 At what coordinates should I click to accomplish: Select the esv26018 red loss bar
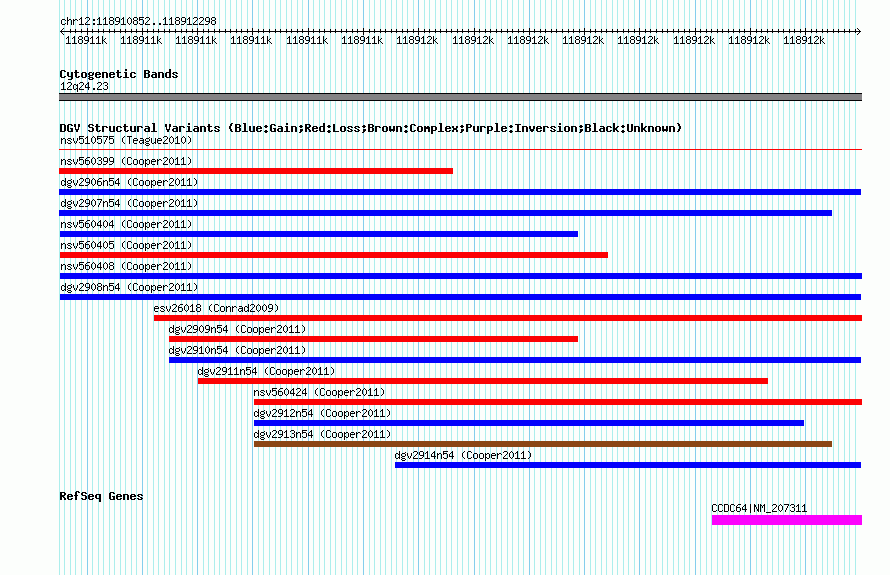pyautogui.click(x=508, y=318)
